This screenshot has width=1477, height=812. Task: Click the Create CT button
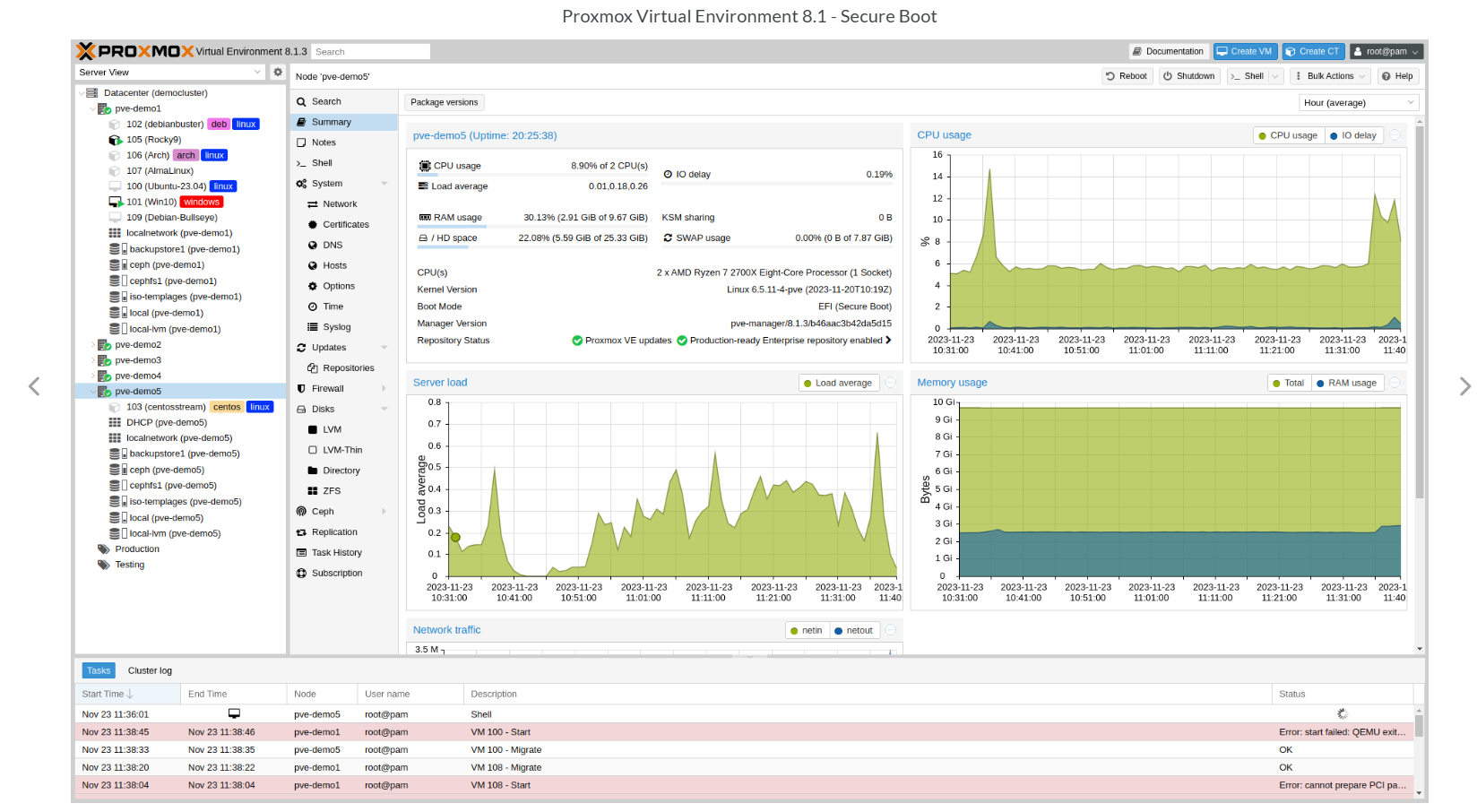[x=1313, y=52]
